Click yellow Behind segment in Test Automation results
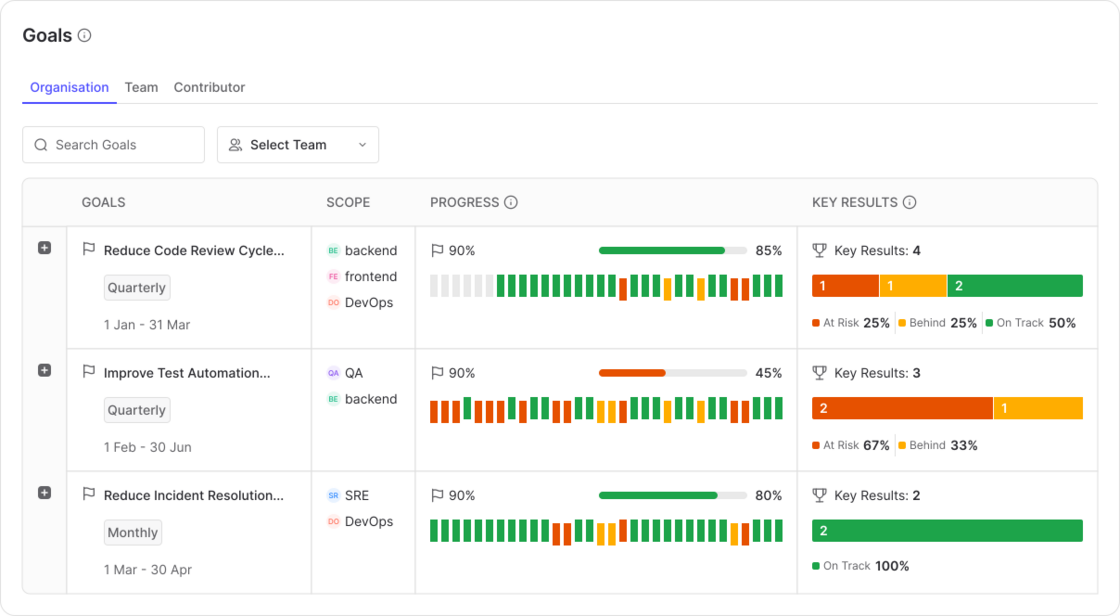This screenshot has width=1120, height=616. 1039,408
